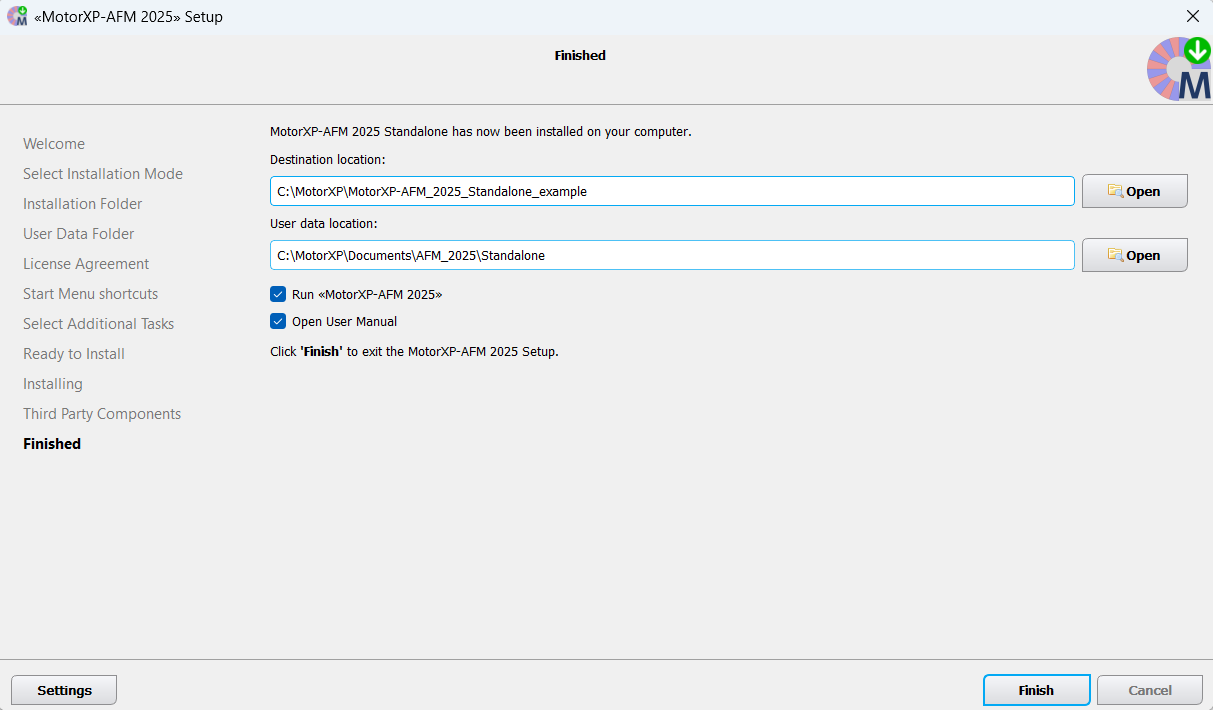Close the Setup window
The width and height of the screenshot is (1213, 710).
pyautogui.click(x=1192, y=16)
